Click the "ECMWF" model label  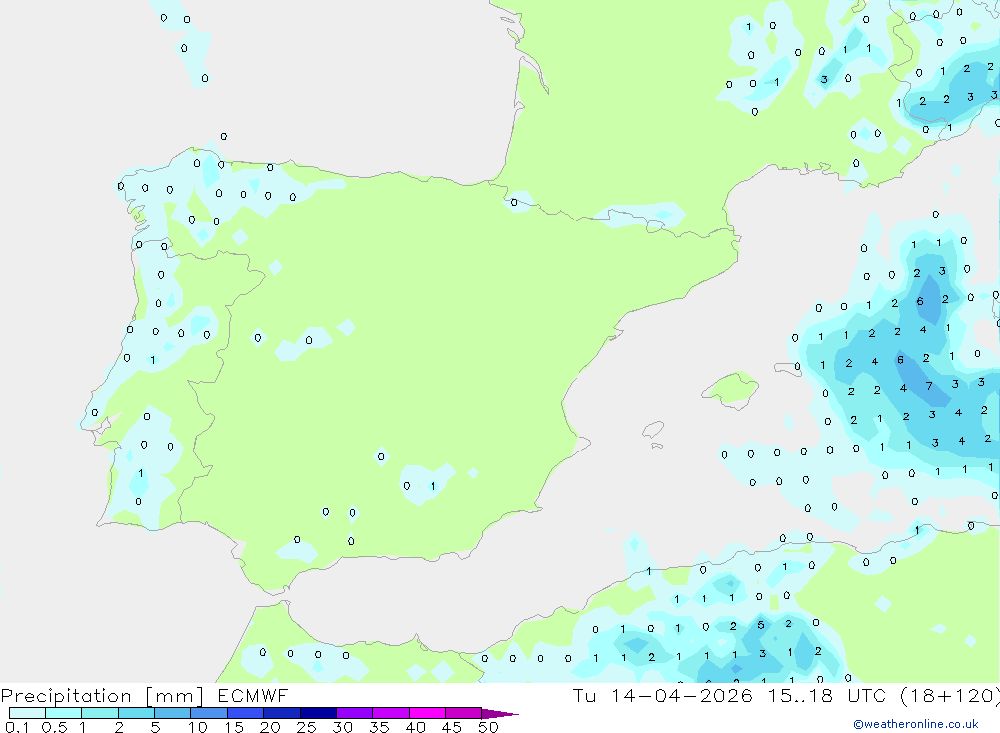(x=253, y=696)
